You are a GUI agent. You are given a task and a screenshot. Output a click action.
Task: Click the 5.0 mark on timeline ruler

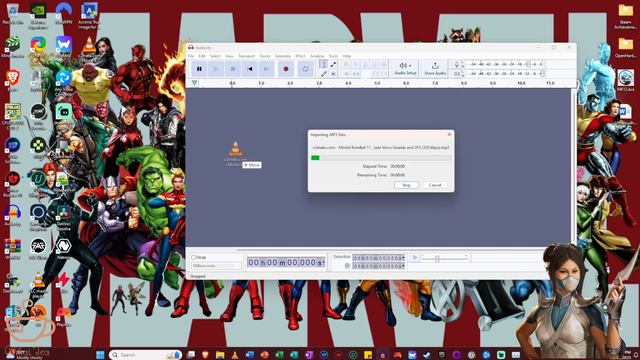pyautogui.click(x=377, y=83)
